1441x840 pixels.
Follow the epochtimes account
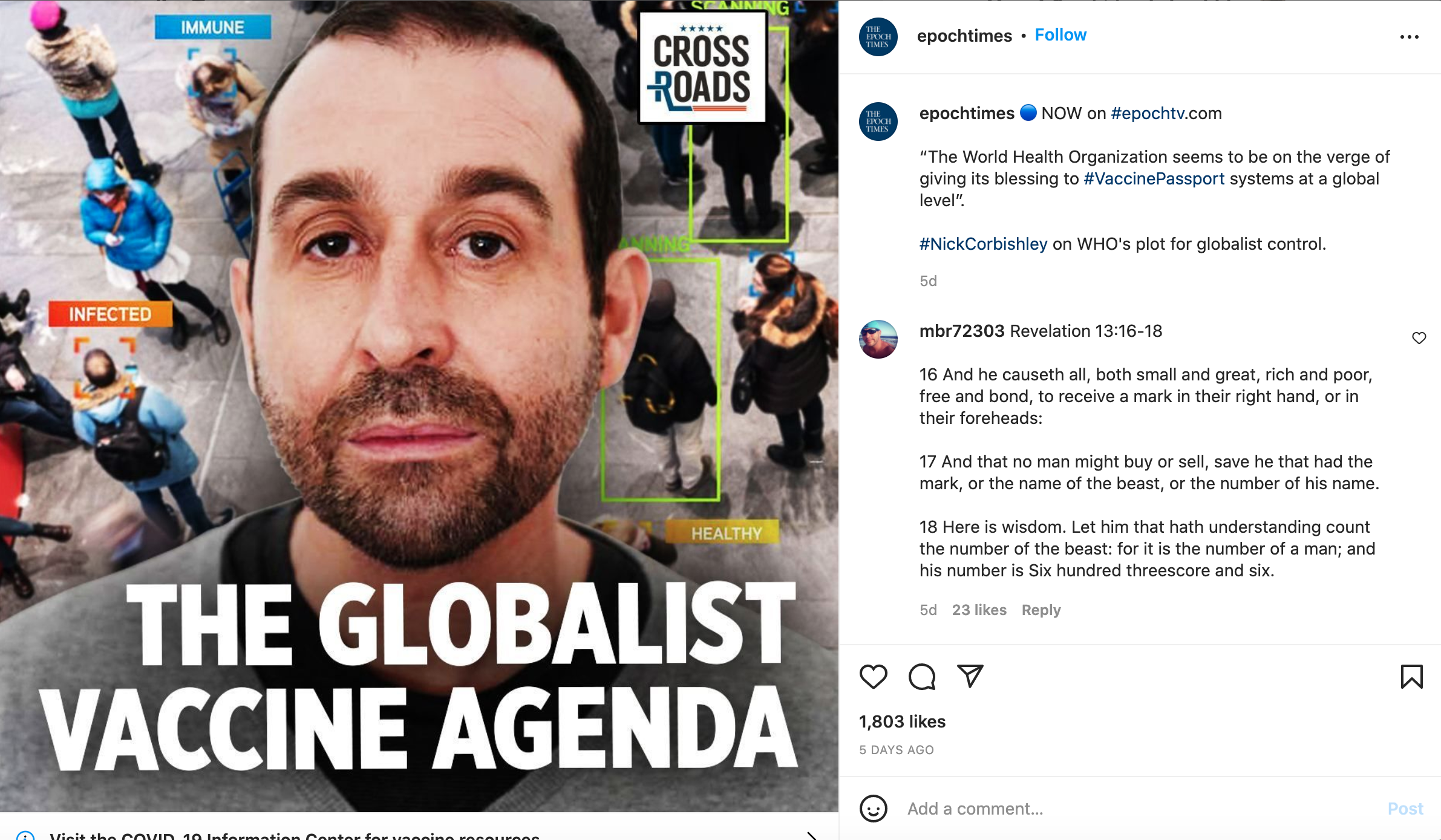click(1060, 35)
